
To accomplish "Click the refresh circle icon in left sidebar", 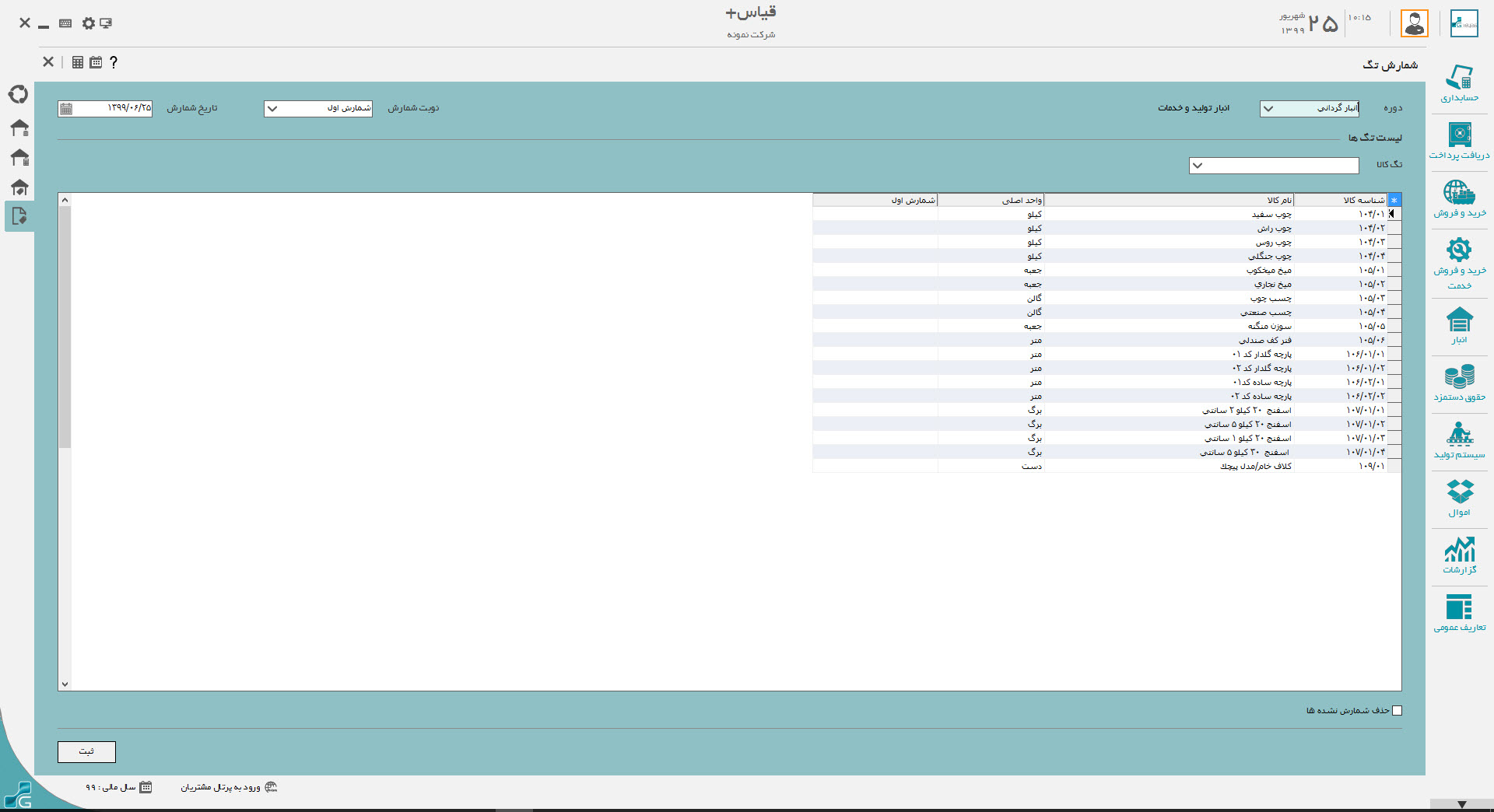I will point(18,94).
